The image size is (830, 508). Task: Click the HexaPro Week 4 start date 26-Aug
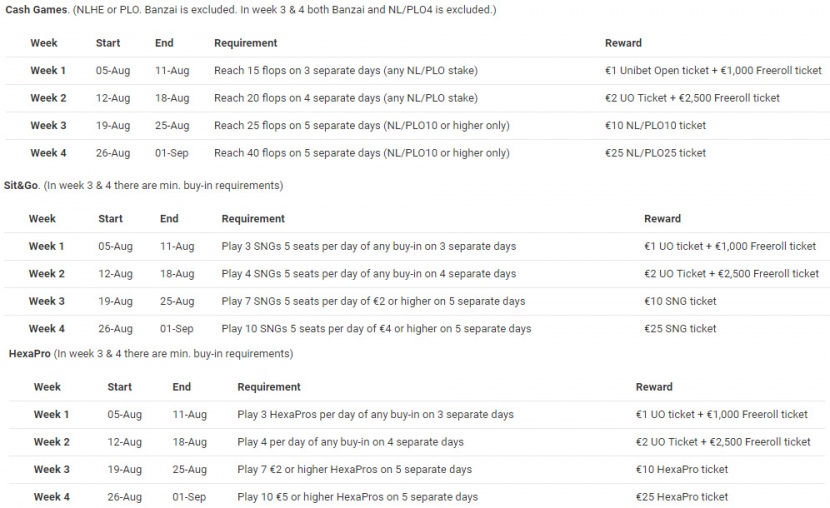(124, 497)
